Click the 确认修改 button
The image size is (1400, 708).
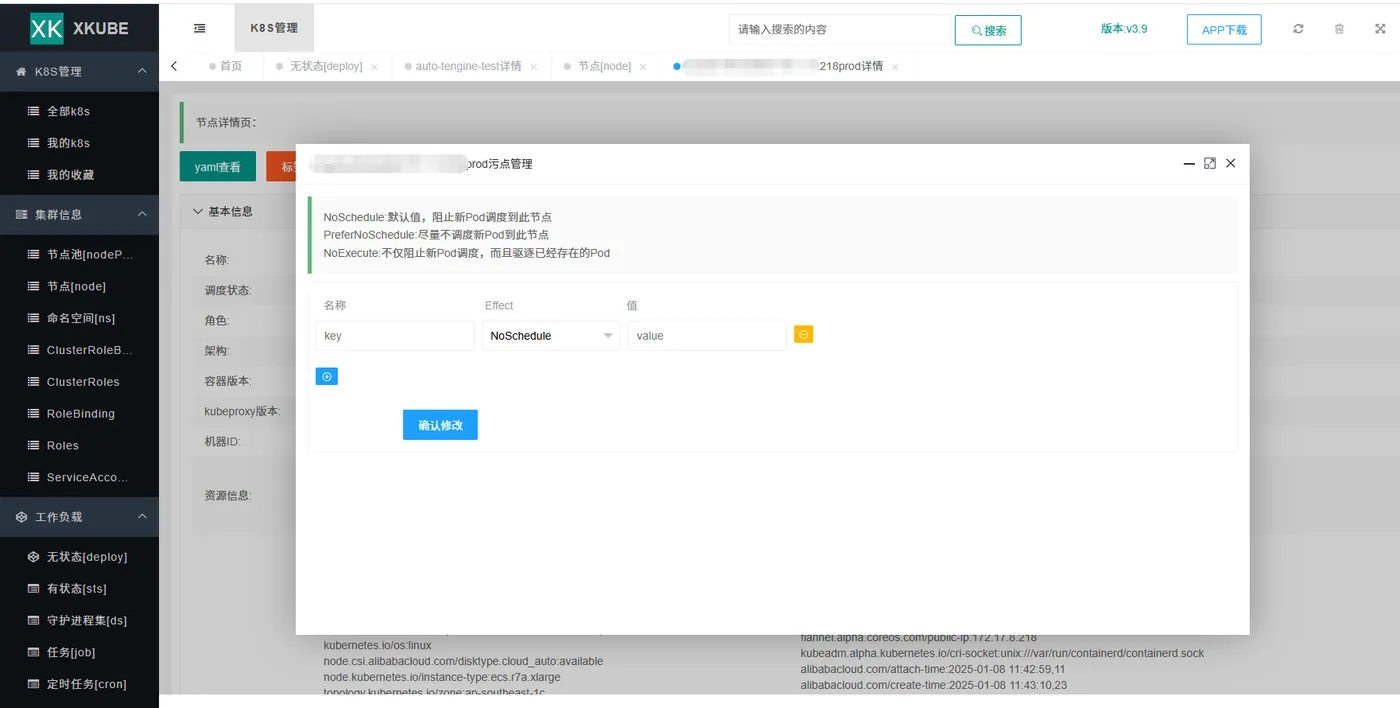click(440, 425)
